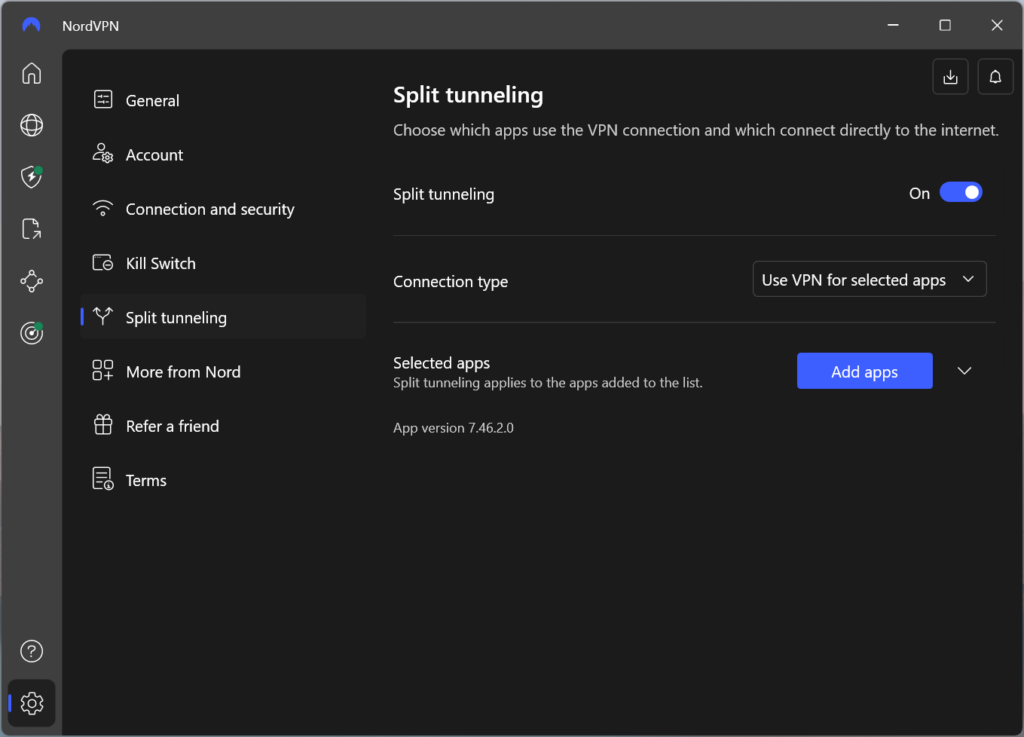Open the Meshnet nodes icon
The height and width of the screenshot is (737, 1024).
pyautogui.click(x=31, y=281)
